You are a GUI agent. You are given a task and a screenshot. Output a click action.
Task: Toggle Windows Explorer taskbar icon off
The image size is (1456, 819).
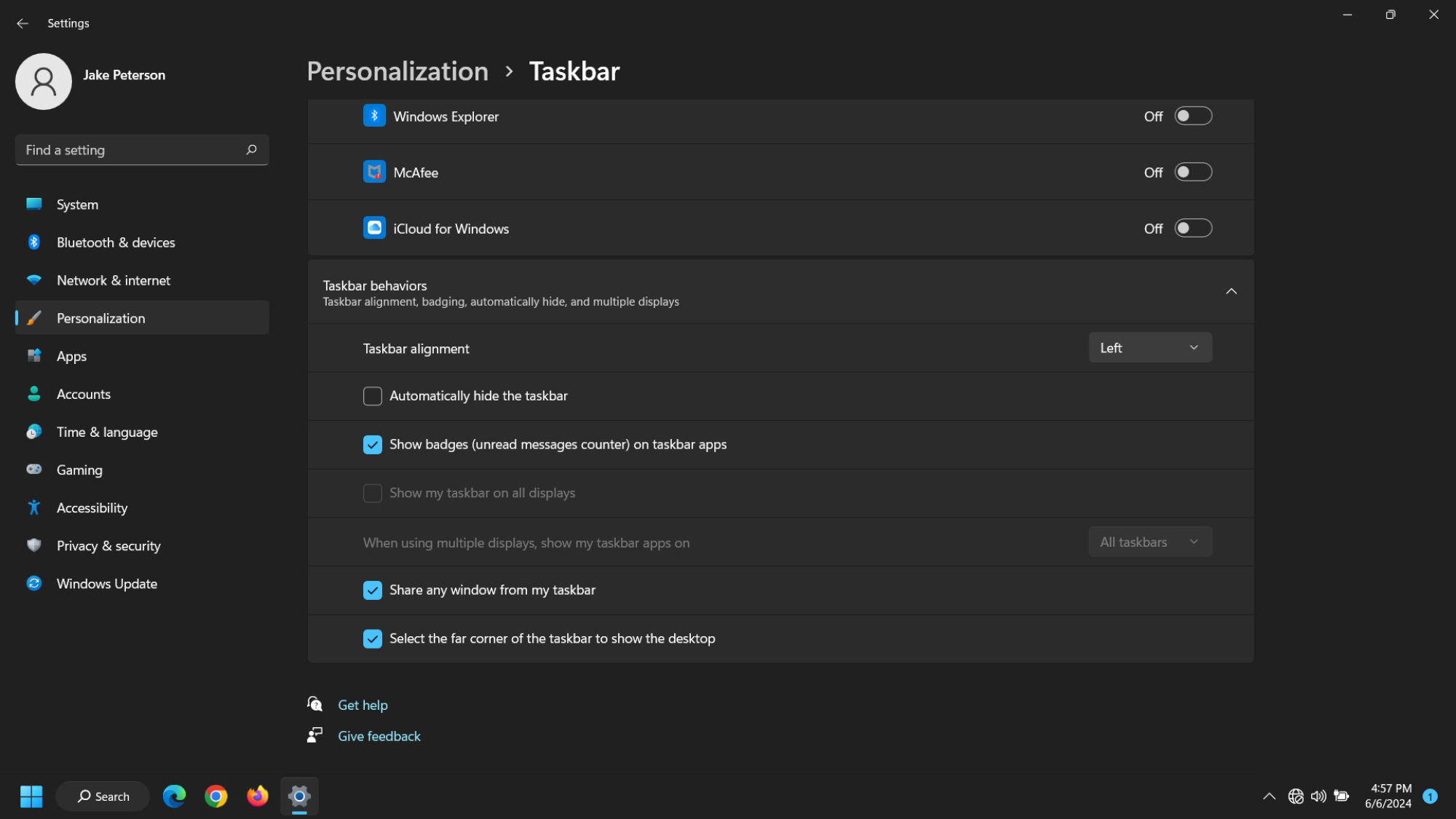[x=1192, y=116]
